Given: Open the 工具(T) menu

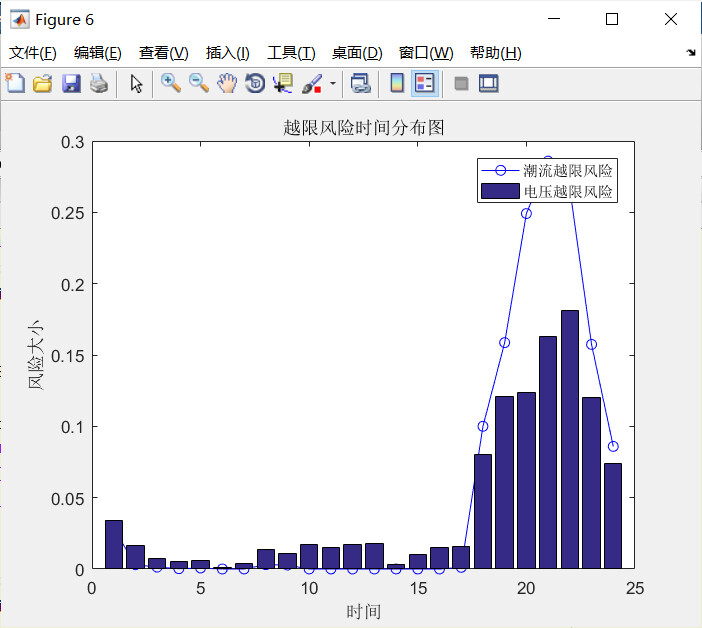Looking at the screenshot, I should (291, 53).
